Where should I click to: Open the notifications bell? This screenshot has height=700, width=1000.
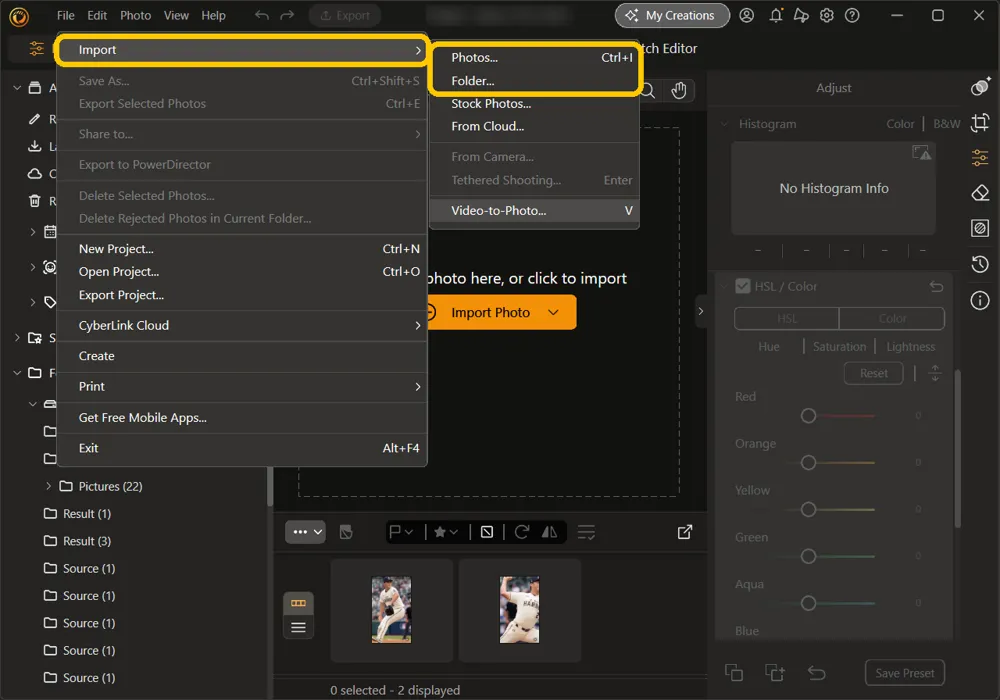[776, 15]
